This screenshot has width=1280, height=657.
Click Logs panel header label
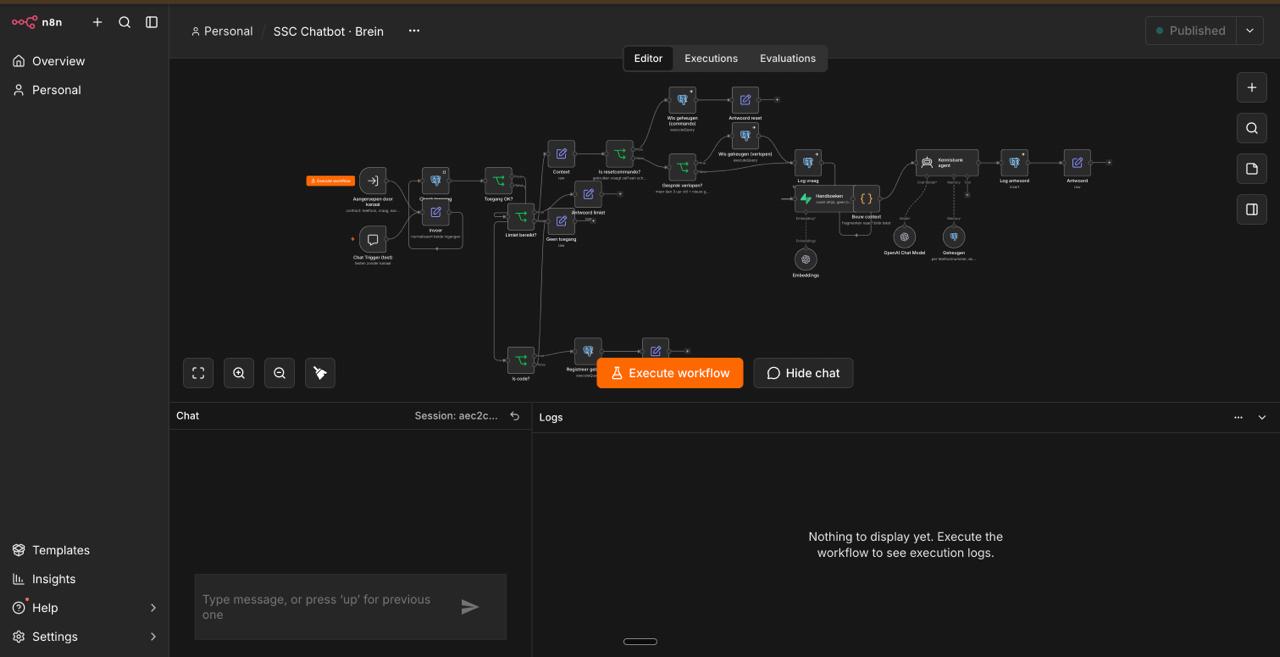pos(551,417)
